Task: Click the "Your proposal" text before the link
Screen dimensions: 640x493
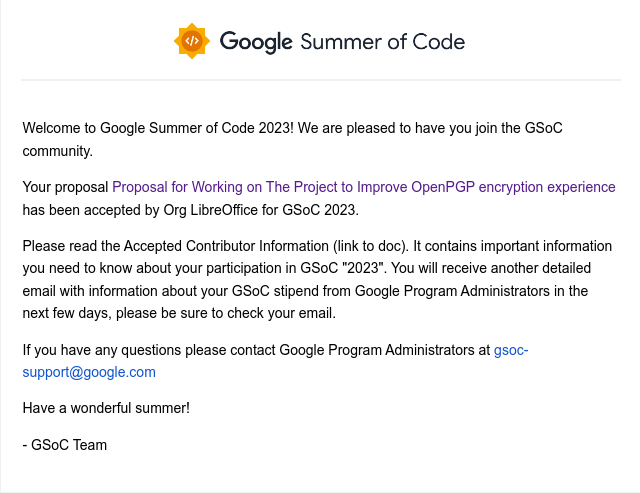Action: coord(65,187)
